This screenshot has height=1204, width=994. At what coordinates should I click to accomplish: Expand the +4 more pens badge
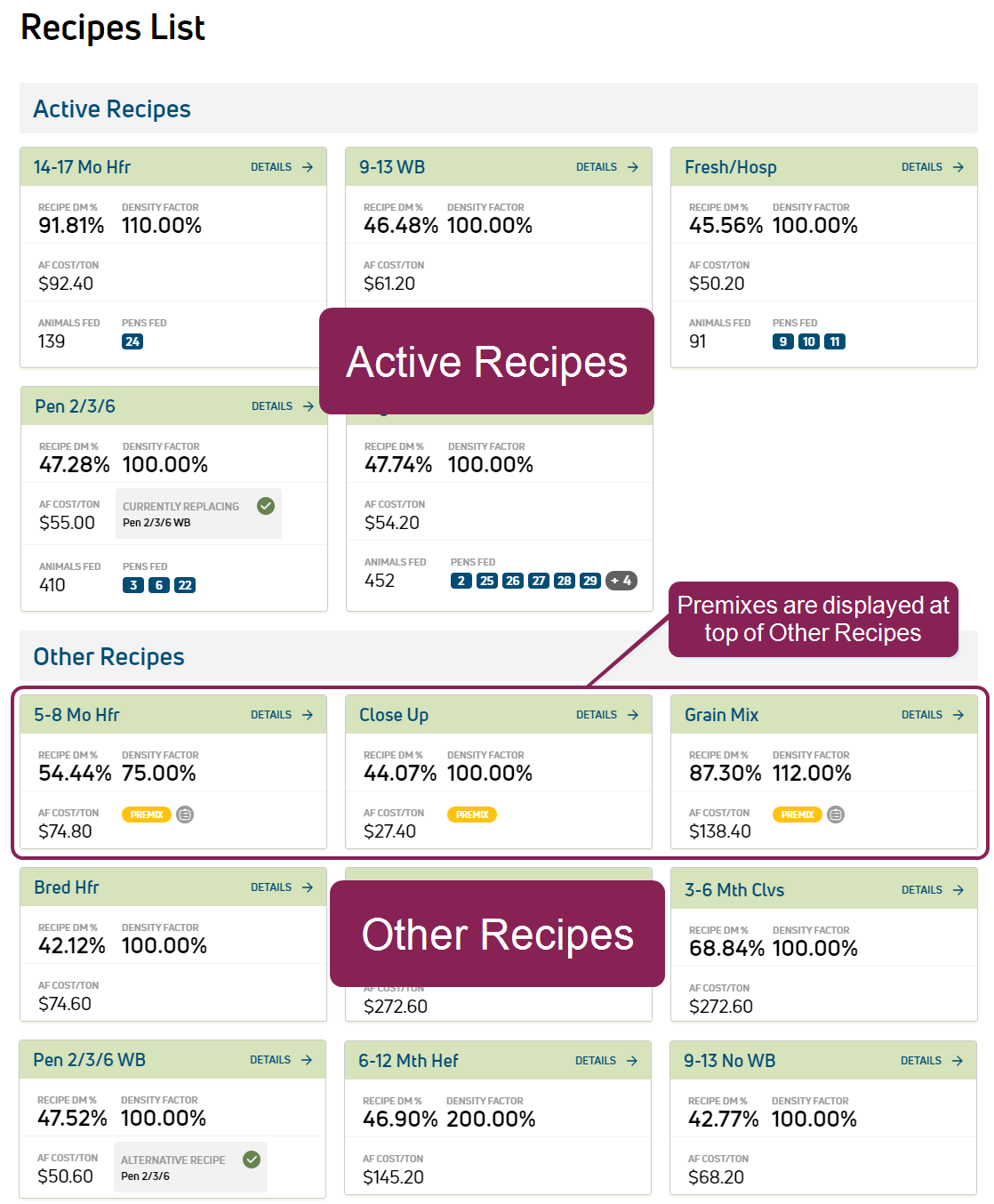coord(621,581)
